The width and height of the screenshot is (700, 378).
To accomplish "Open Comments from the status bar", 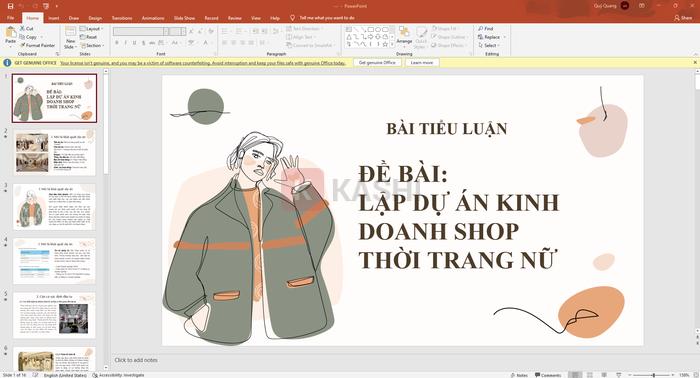I will click(548, 375).
